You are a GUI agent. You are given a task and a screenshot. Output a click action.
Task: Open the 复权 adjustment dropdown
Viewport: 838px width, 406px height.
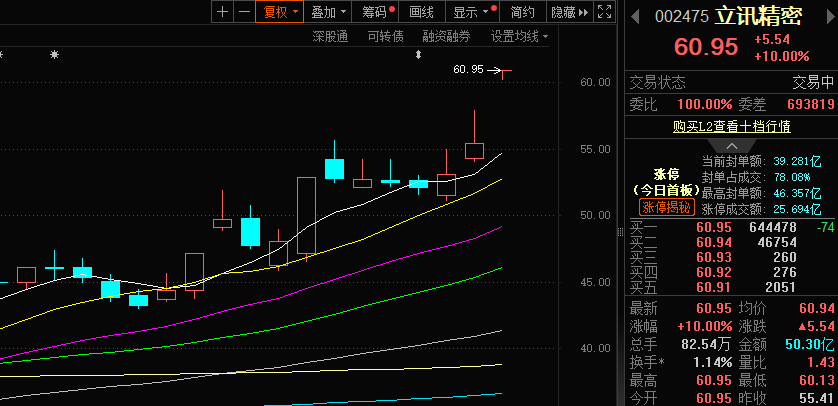[x=280, y=12]
